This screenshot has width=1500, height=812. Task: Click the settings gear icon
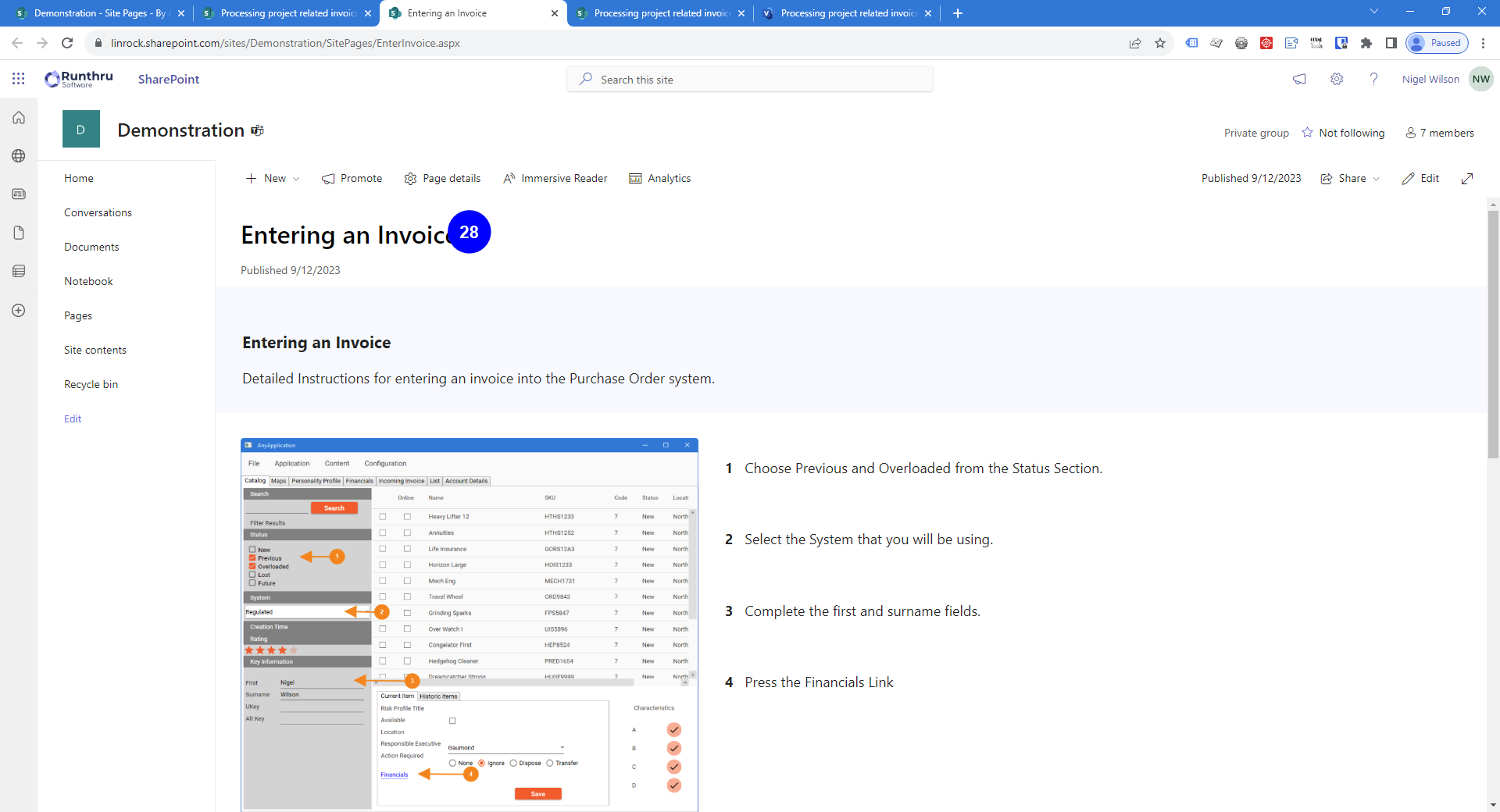click(x=1337, y=79)
